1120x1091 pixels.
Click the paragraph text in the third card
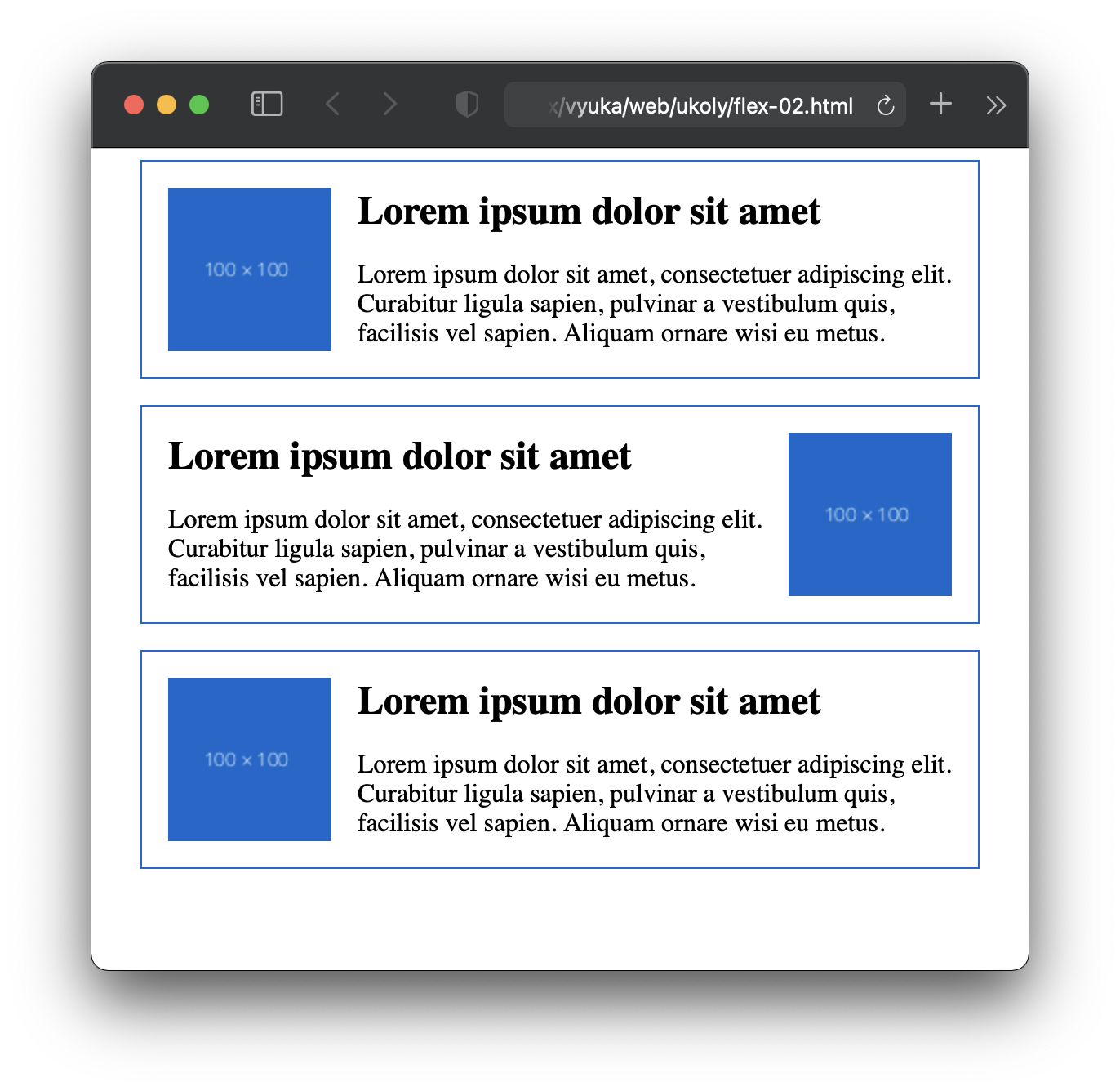(x=655, y=794)
